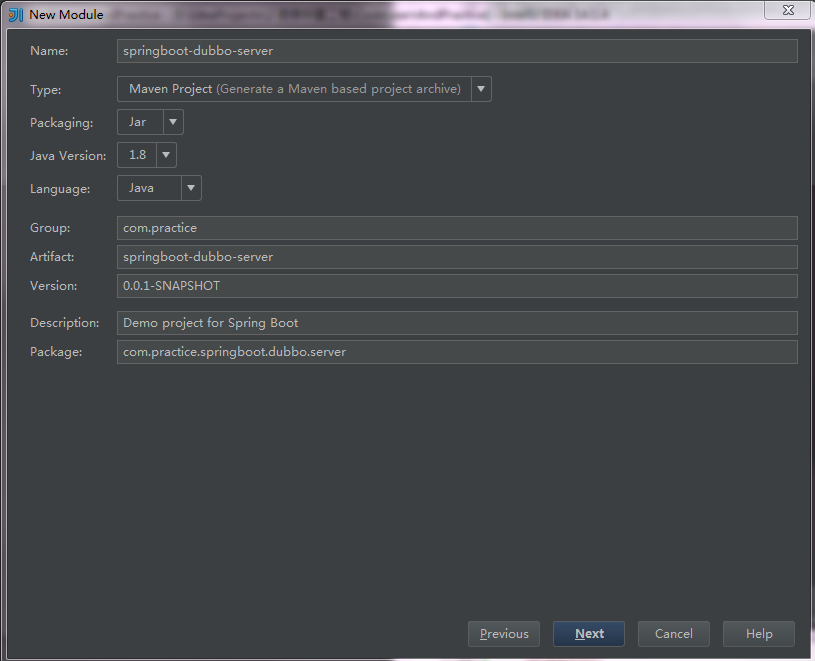Click the Group: label
The width and height of the screenshot is (815, 661).
click(x=50, y=228)
